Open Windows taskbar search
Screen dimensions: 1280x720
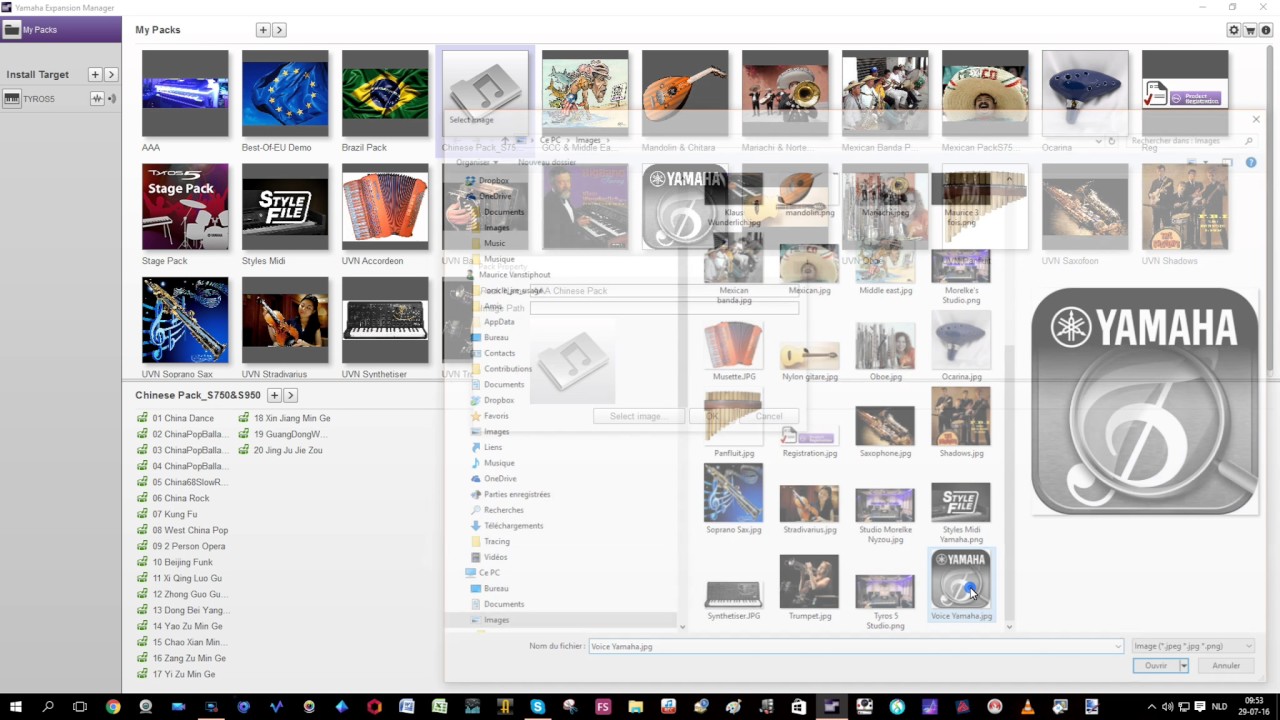pyautogui.click(x=48, y=707)
